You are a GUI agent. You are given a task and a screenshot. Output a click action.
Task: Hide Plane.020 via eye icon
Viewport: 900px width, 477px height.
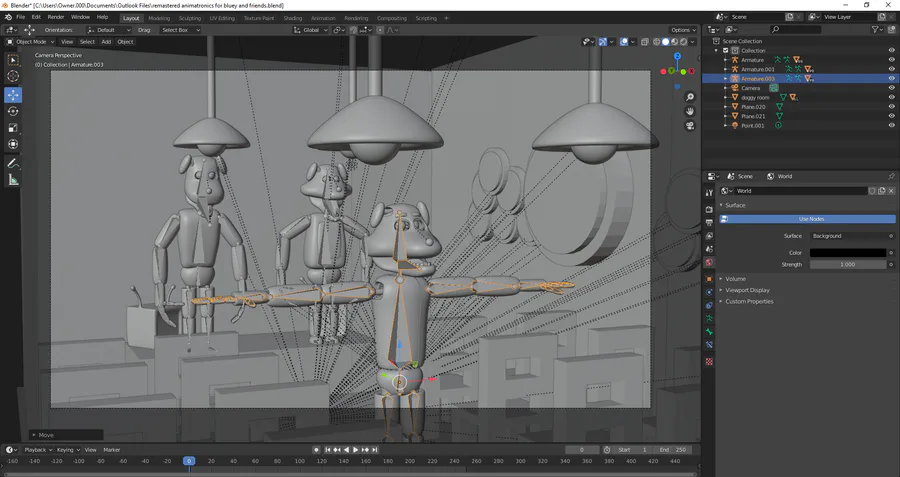[x=891, y=107]
